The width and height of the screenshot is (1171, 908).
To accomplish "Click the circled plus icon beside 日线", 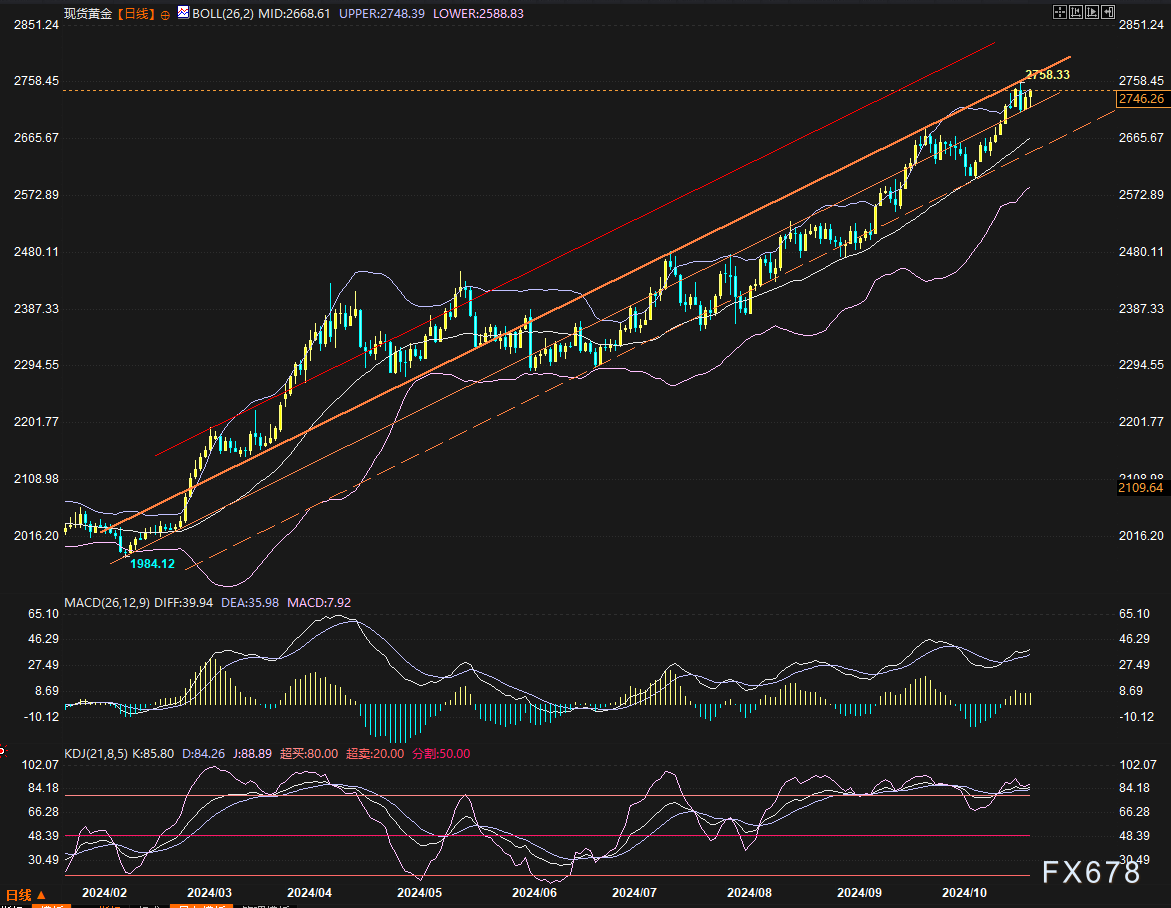I will pyautogui.click(x=165, y=15).
